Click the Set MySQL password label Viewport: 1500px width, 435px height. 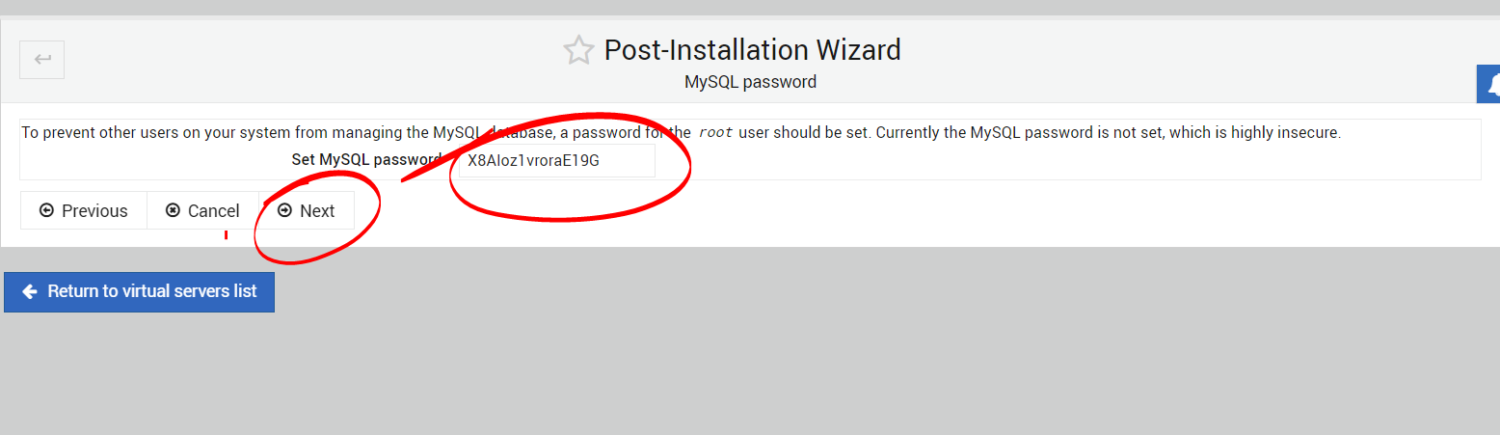tap(366, 160)
